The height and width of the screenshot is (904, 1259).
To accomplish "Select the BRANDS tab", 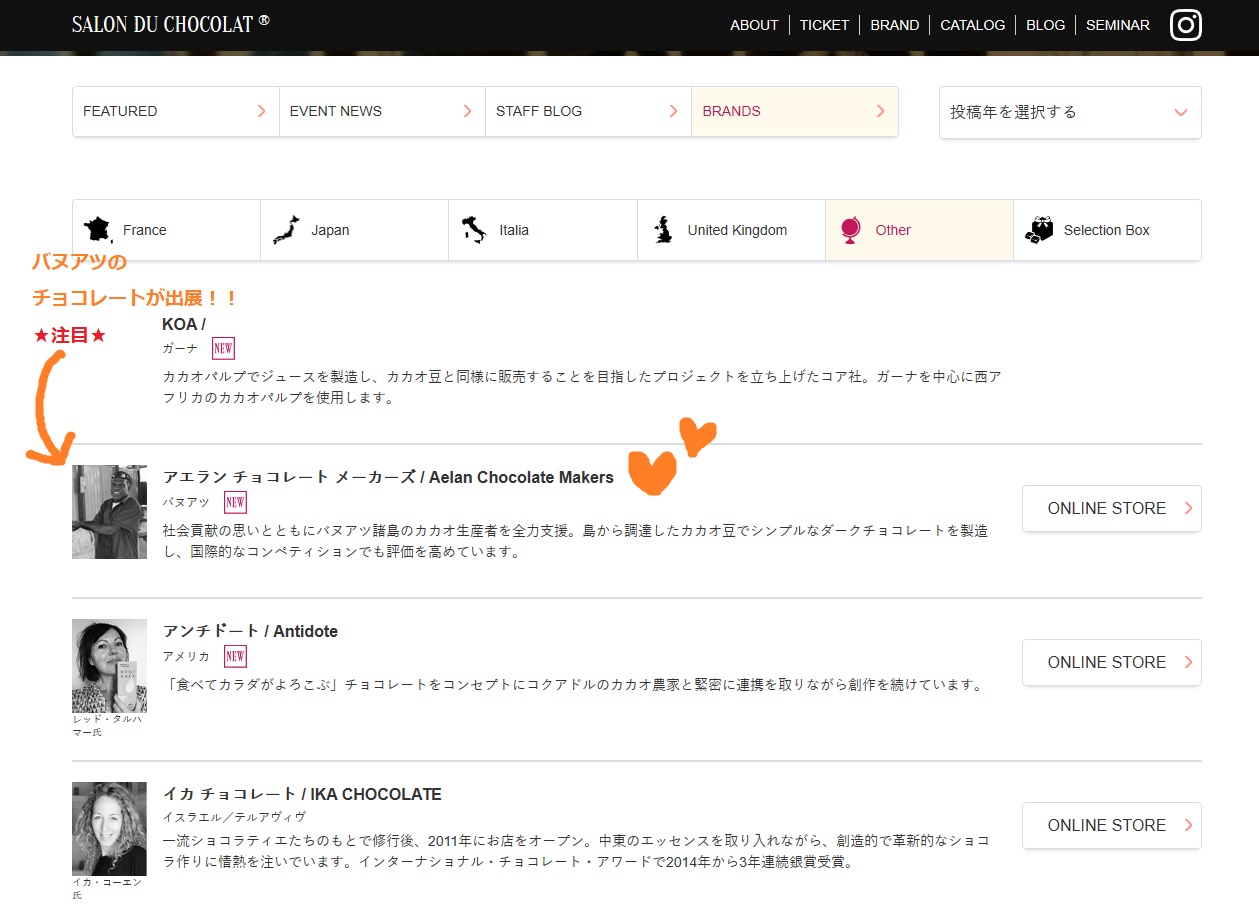I will pos(795,111).
